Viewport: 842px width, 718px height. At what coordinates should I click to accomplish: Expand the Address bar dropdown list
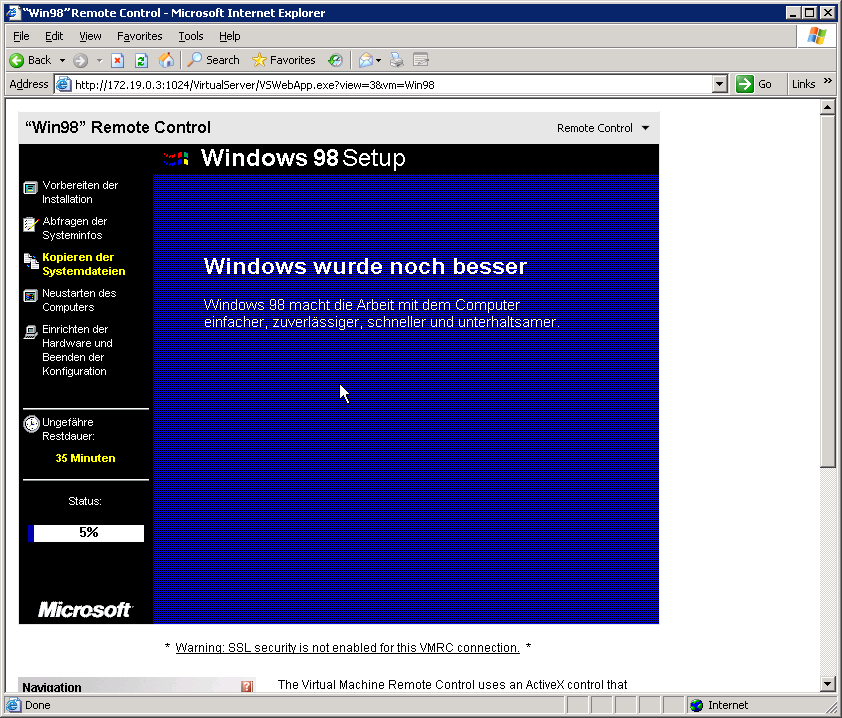tap(720, 85)
